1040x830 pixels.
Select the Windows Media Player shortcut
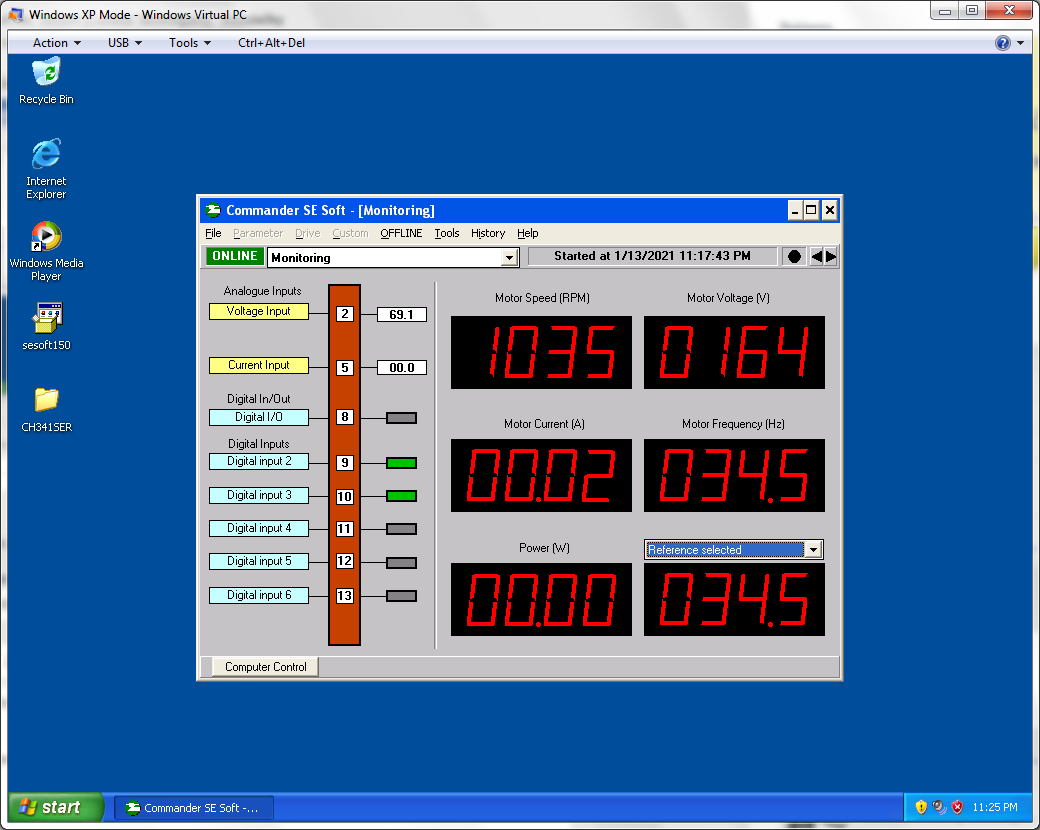pyautogui.click(x=46, y=238)
